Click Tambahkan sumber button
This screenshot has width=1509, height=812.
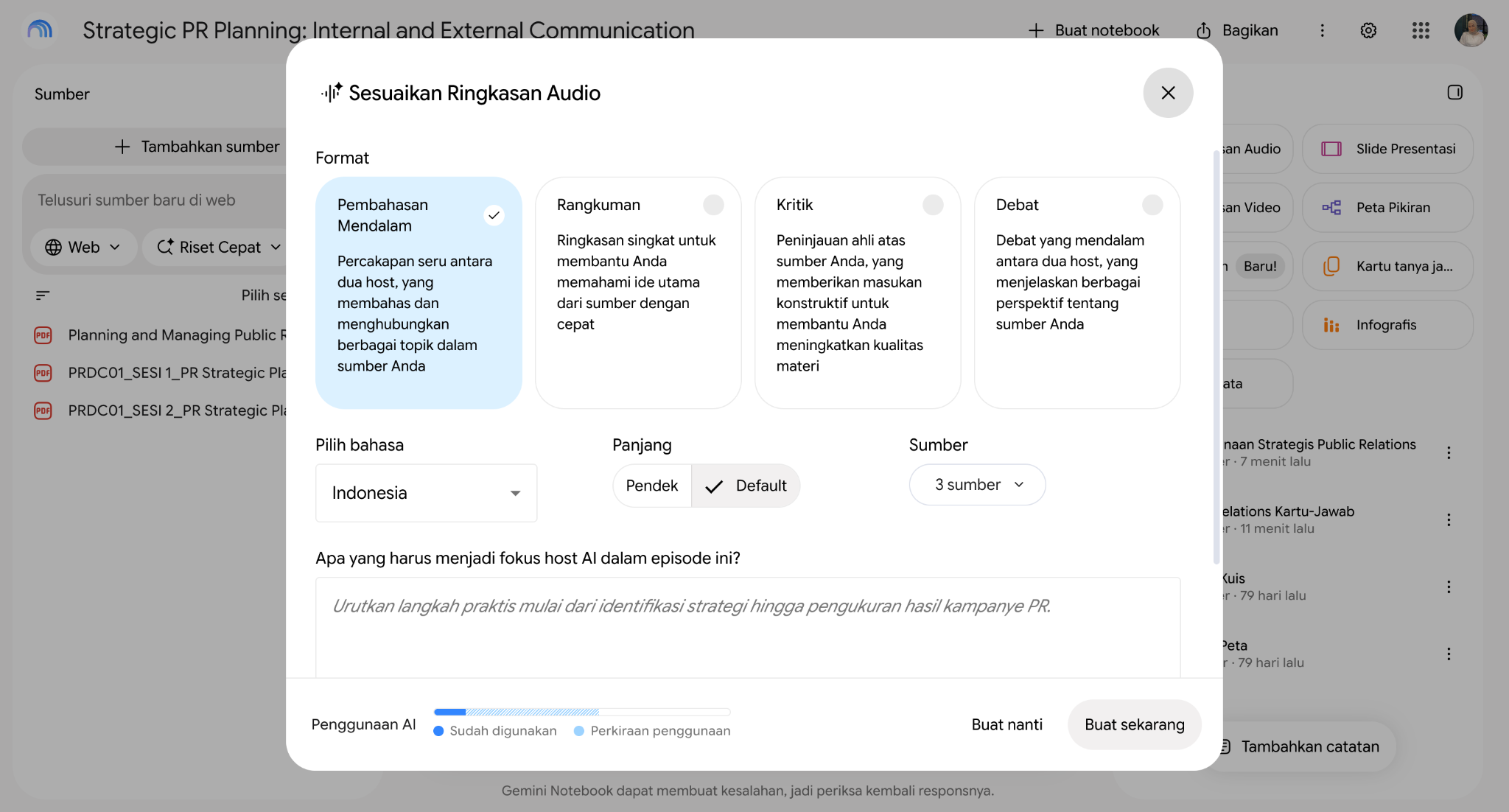click(155, 147)
